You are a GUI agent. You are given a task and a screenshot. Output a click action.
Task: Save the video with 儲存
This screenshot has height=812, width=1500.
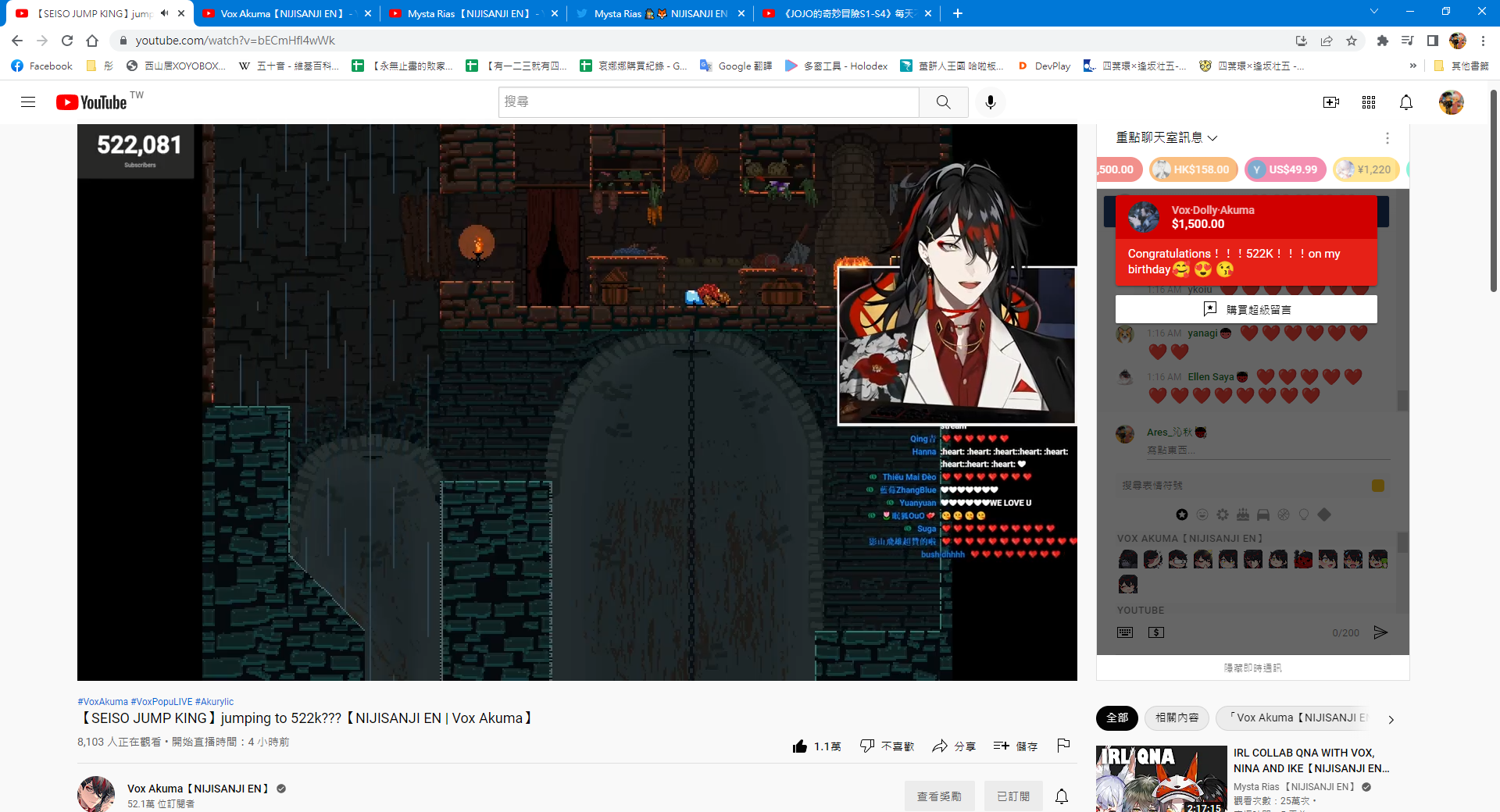click(1016, 746)
